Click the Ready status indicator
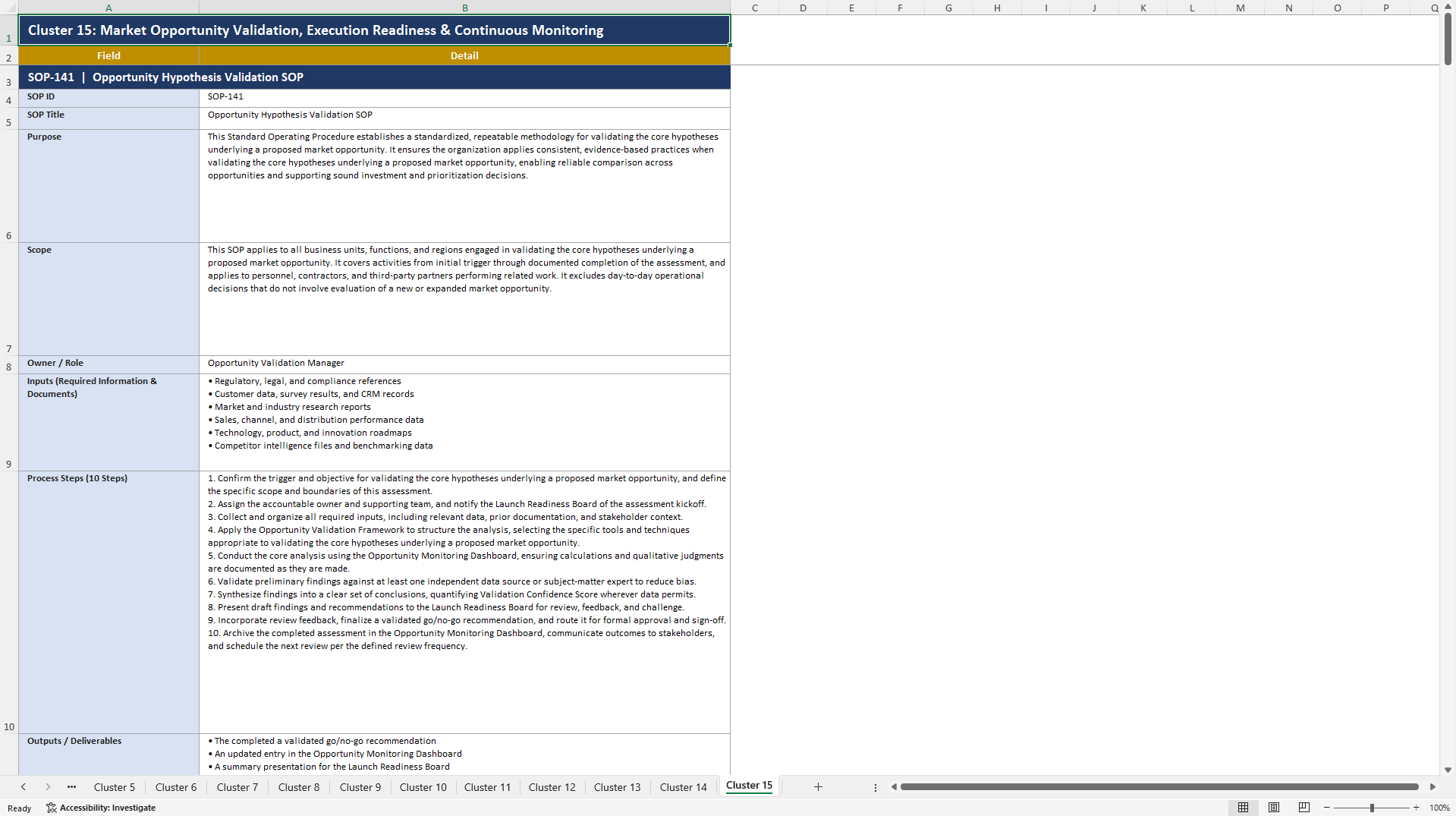 click(x=20, y=808)
